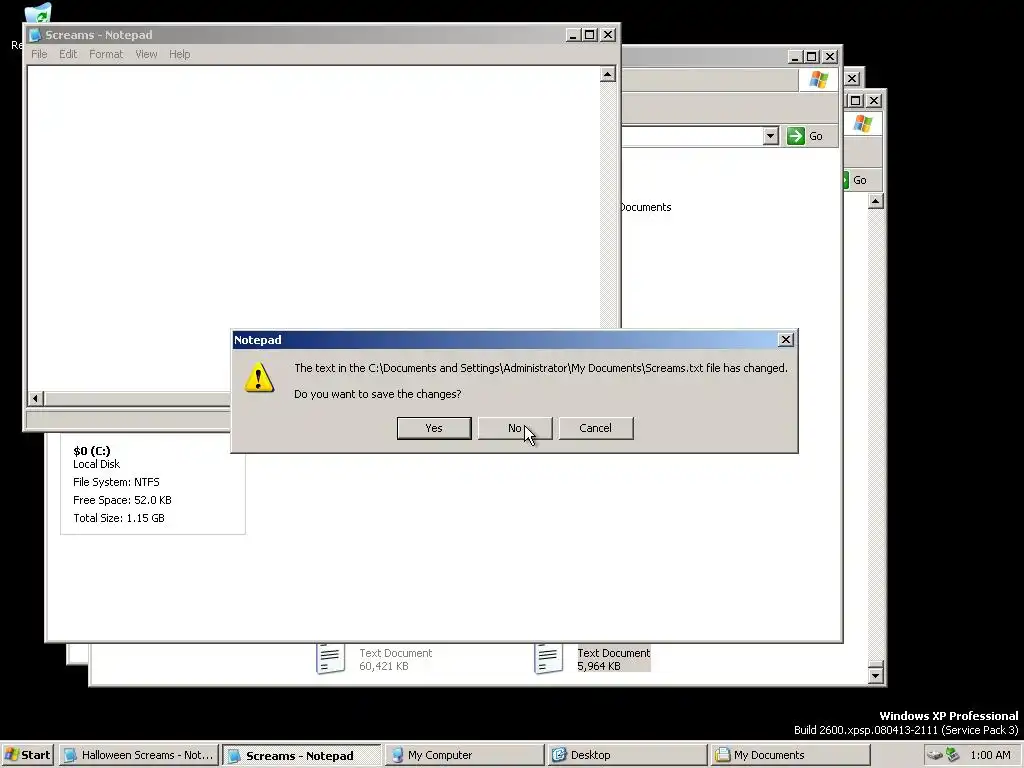Image resolution: width=1024 pixels, height=768 pixels.
Task: Open the View menu in Screams Notepad
Action: 146,54
